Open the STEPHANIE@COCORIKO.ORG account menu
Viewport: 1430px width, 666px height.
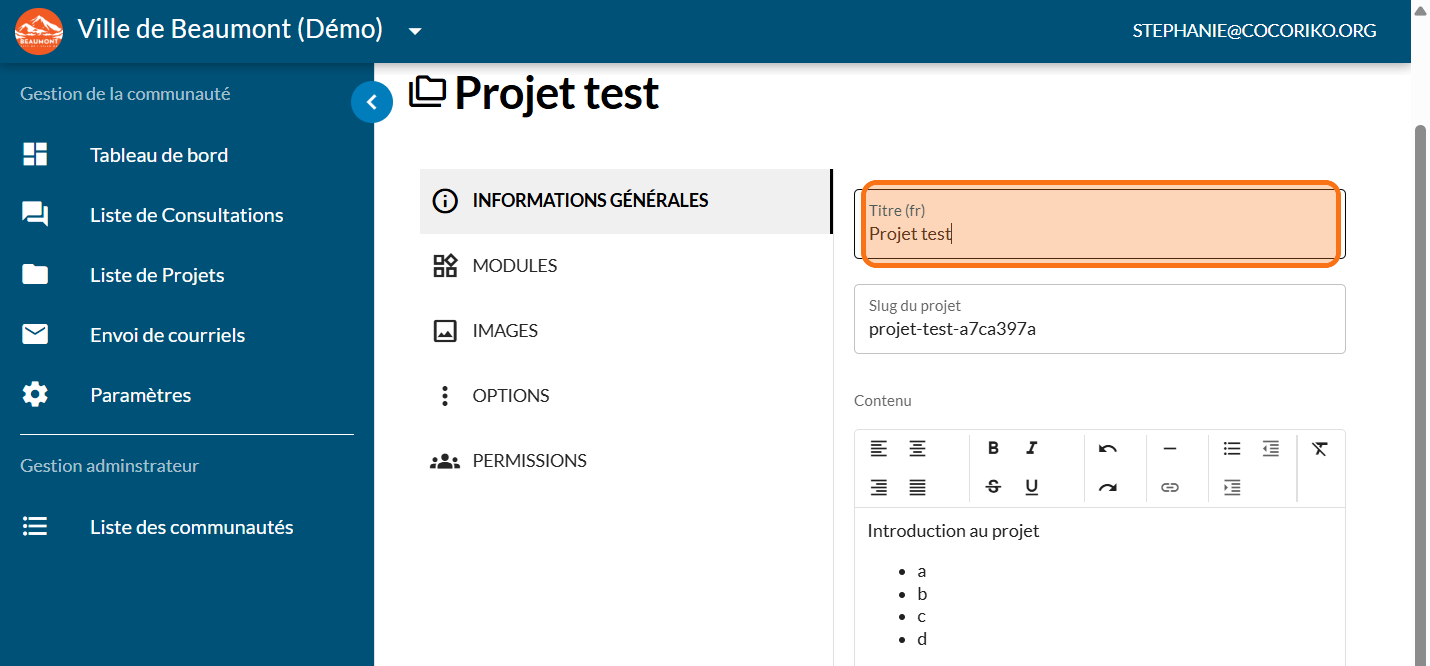[x=1254, y=31]
